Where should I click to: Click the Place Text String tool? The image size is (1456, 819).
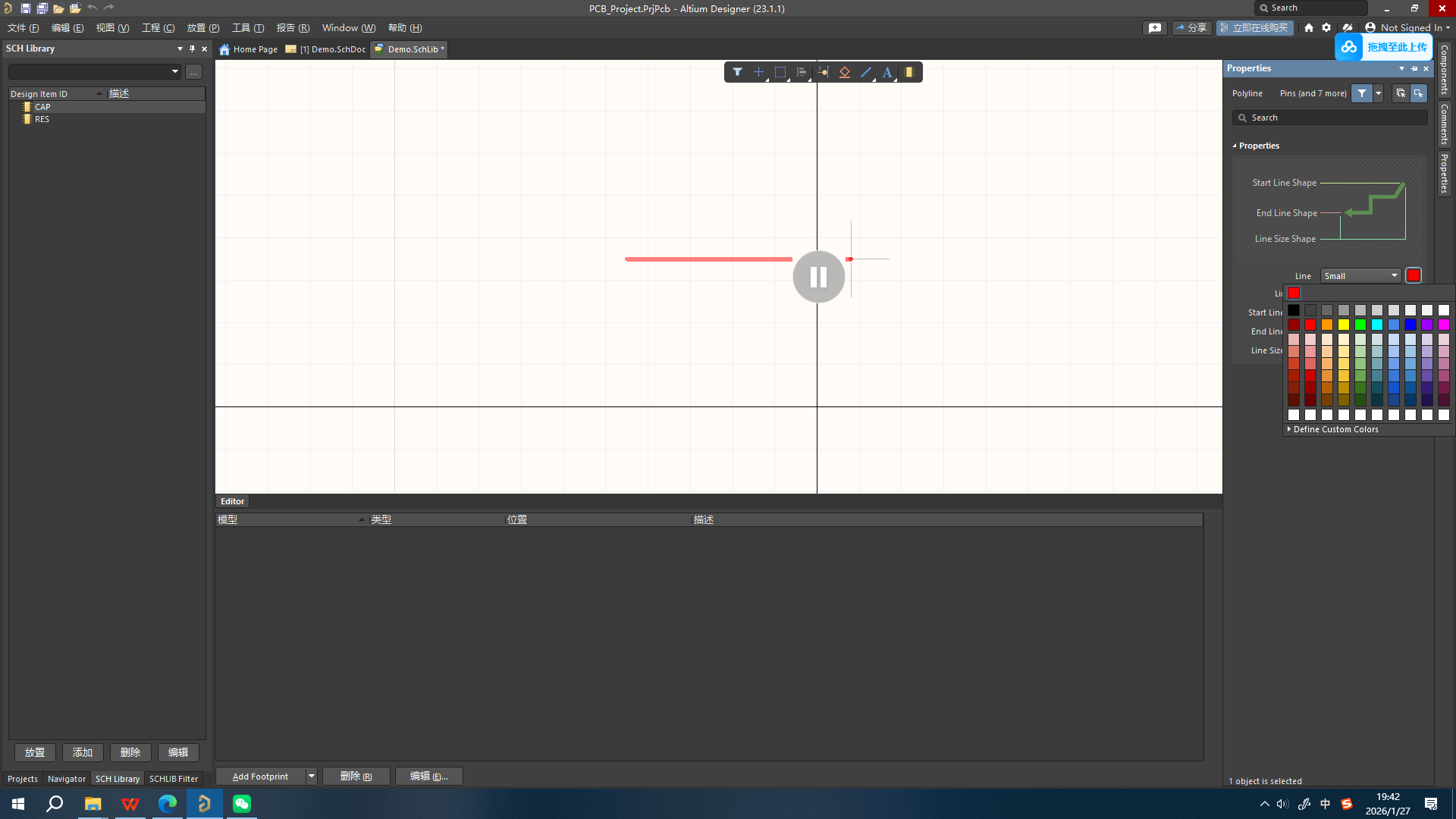886,72
